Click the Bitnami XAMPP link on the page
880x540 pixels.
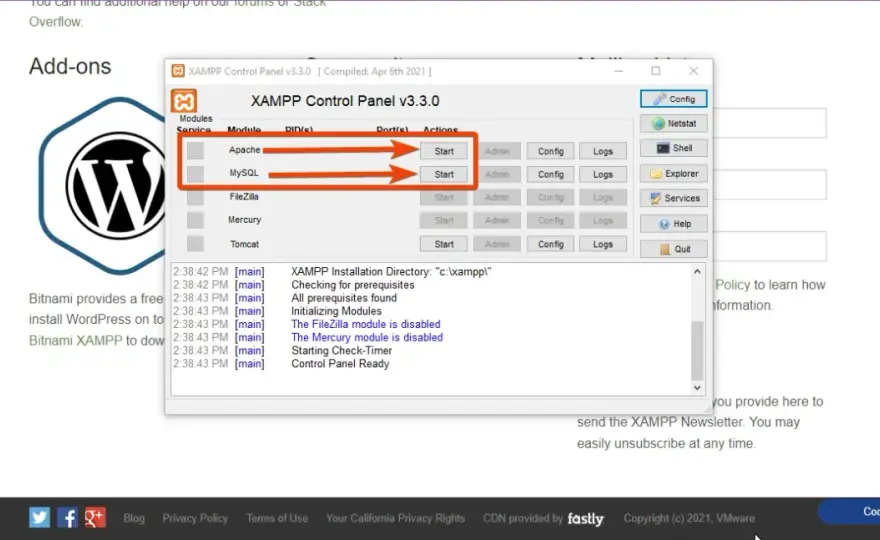pyautogui.click(x=75, y=340)
